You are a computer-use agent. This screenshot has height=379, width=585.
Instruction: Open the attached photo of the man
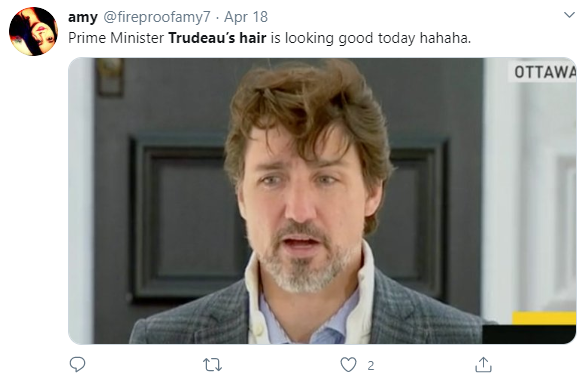point(322,201)
